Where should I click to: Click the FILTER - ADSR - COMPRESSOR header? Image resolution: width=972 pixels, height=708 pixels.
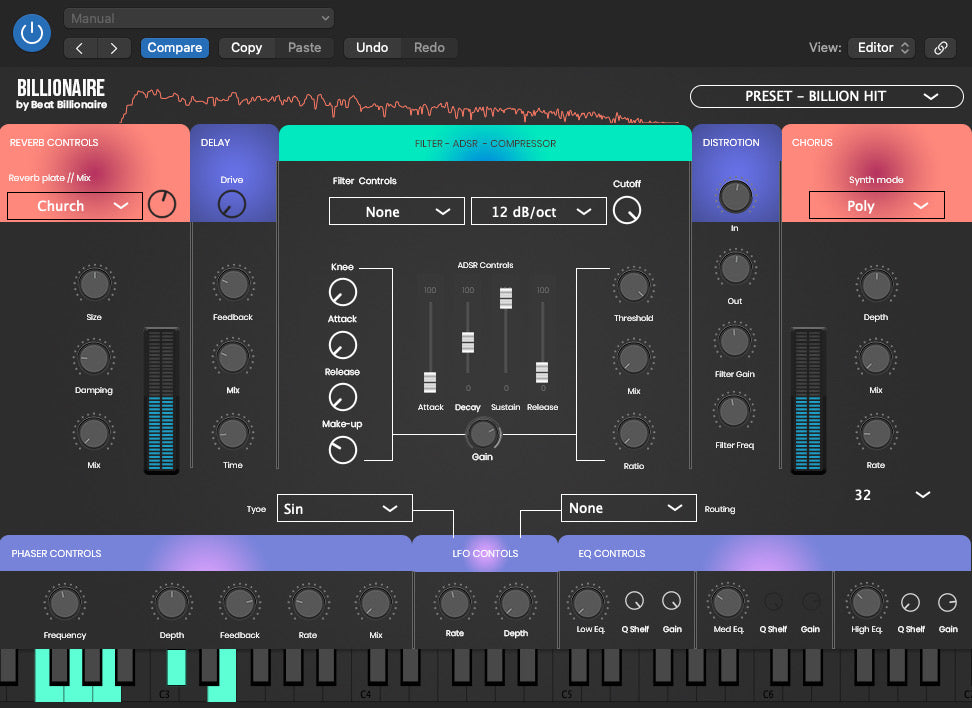click(485, 143)
